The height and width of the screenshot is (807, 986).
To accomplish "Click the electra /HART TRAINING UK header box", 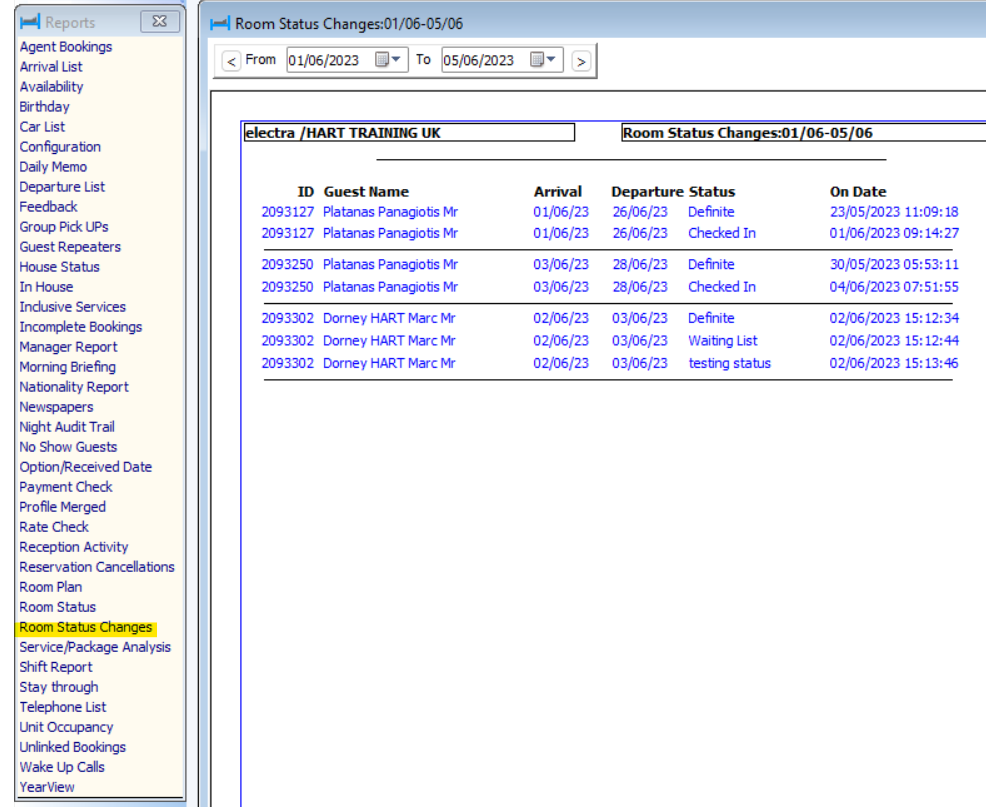I will click(409, 133).
